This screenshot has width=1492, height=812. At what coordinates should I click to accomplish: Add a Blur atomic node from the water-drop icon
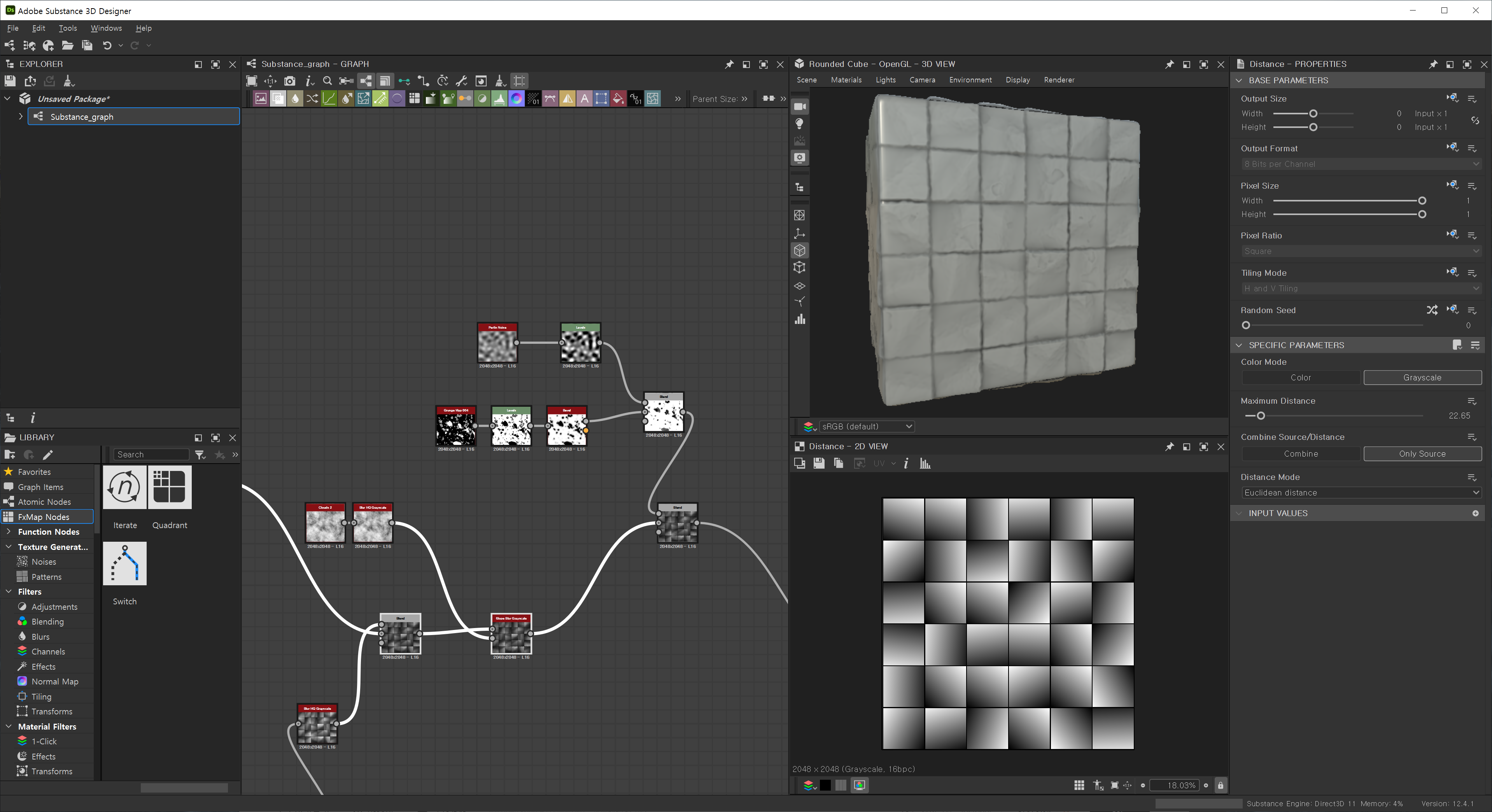295,99
